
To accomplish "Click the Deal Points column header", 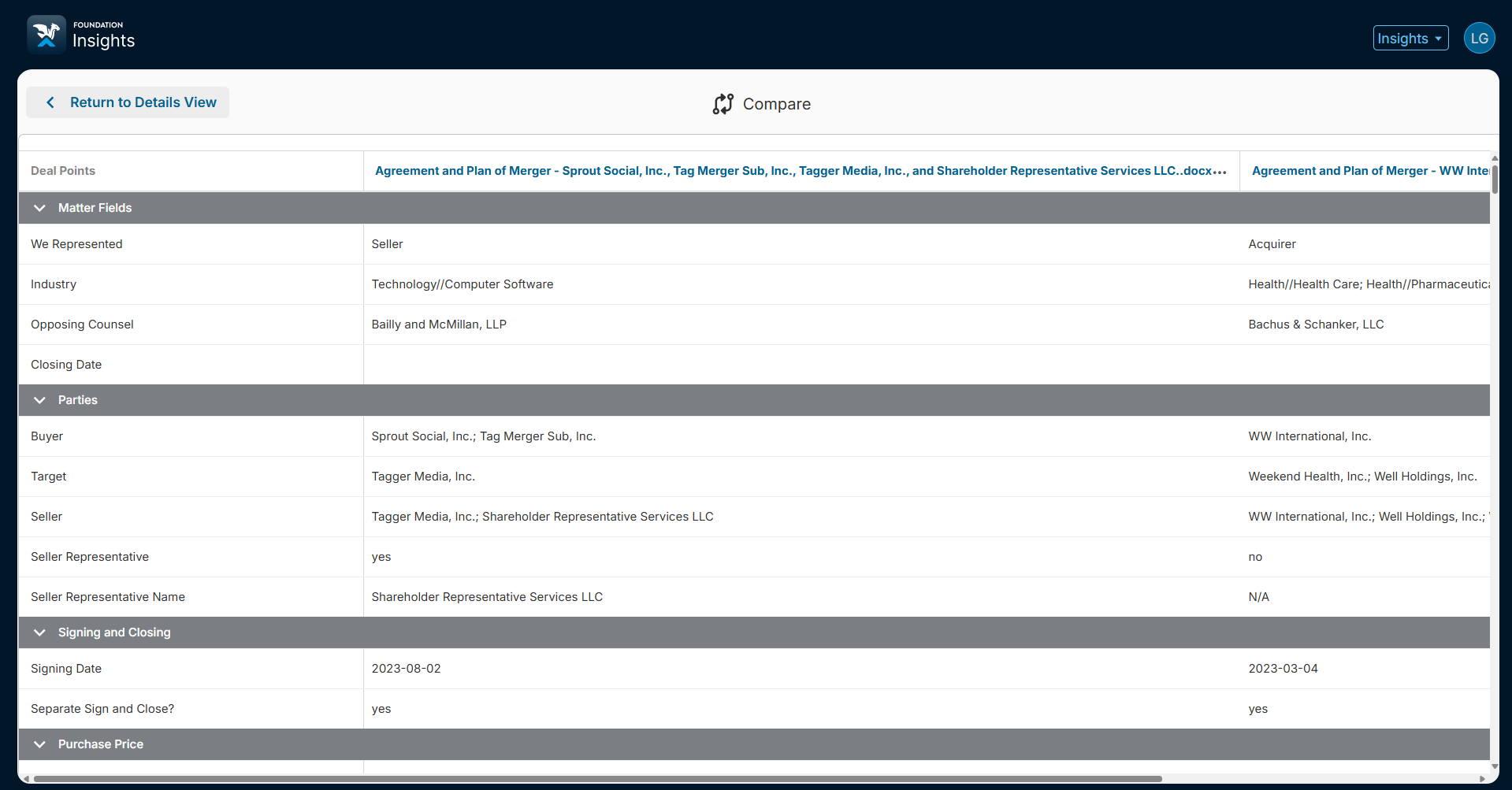I will [x=63, y=171].
